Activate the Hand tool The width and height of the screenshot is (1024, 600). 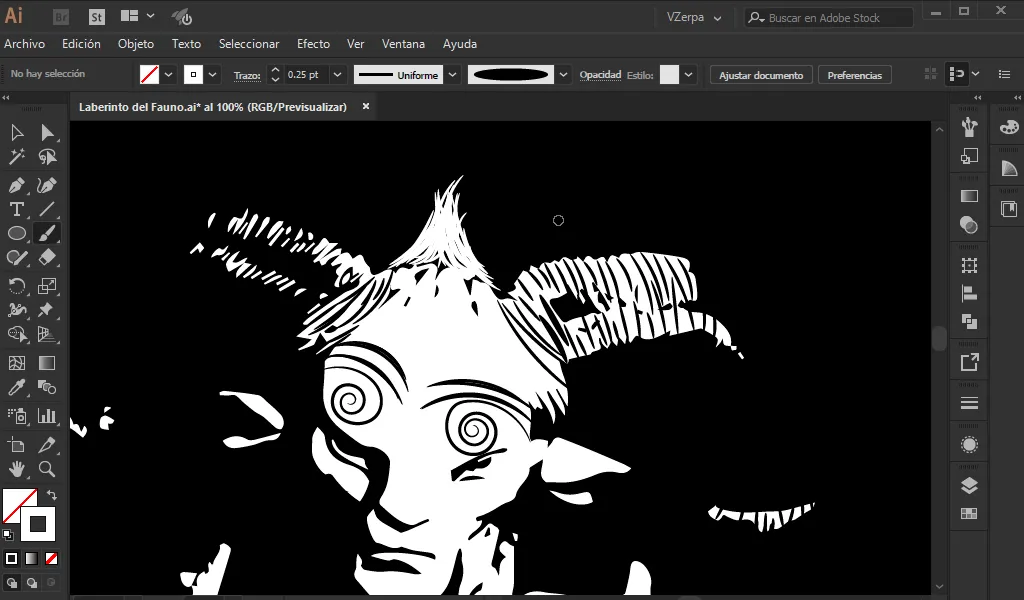coord(17,469)
